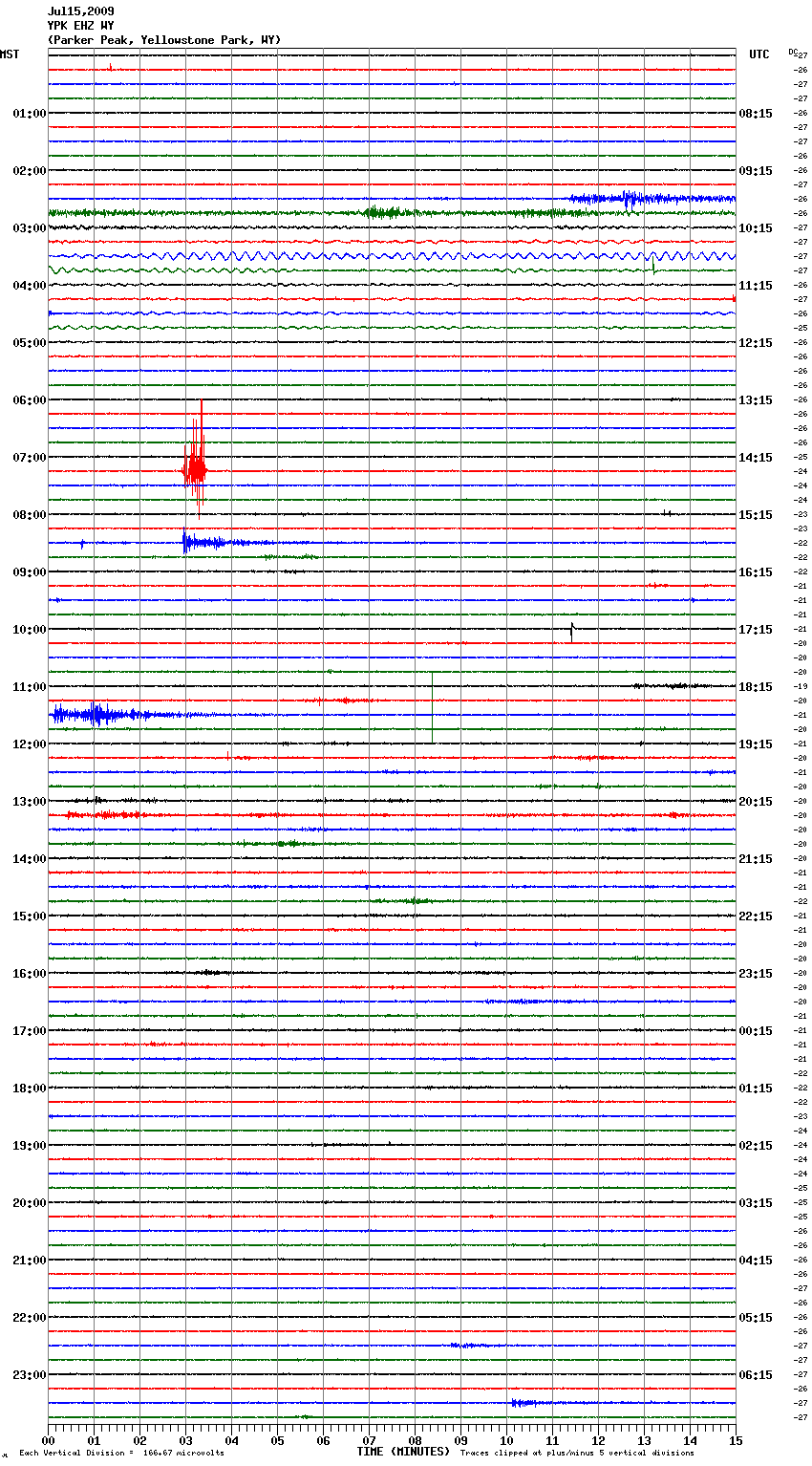
Task: Select the '11:00' MST time label
Action: 30,687
